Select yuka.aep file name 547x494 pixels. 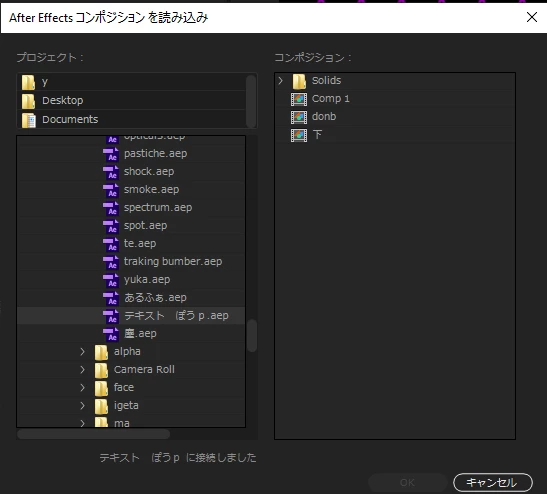[x=147, y=280]
